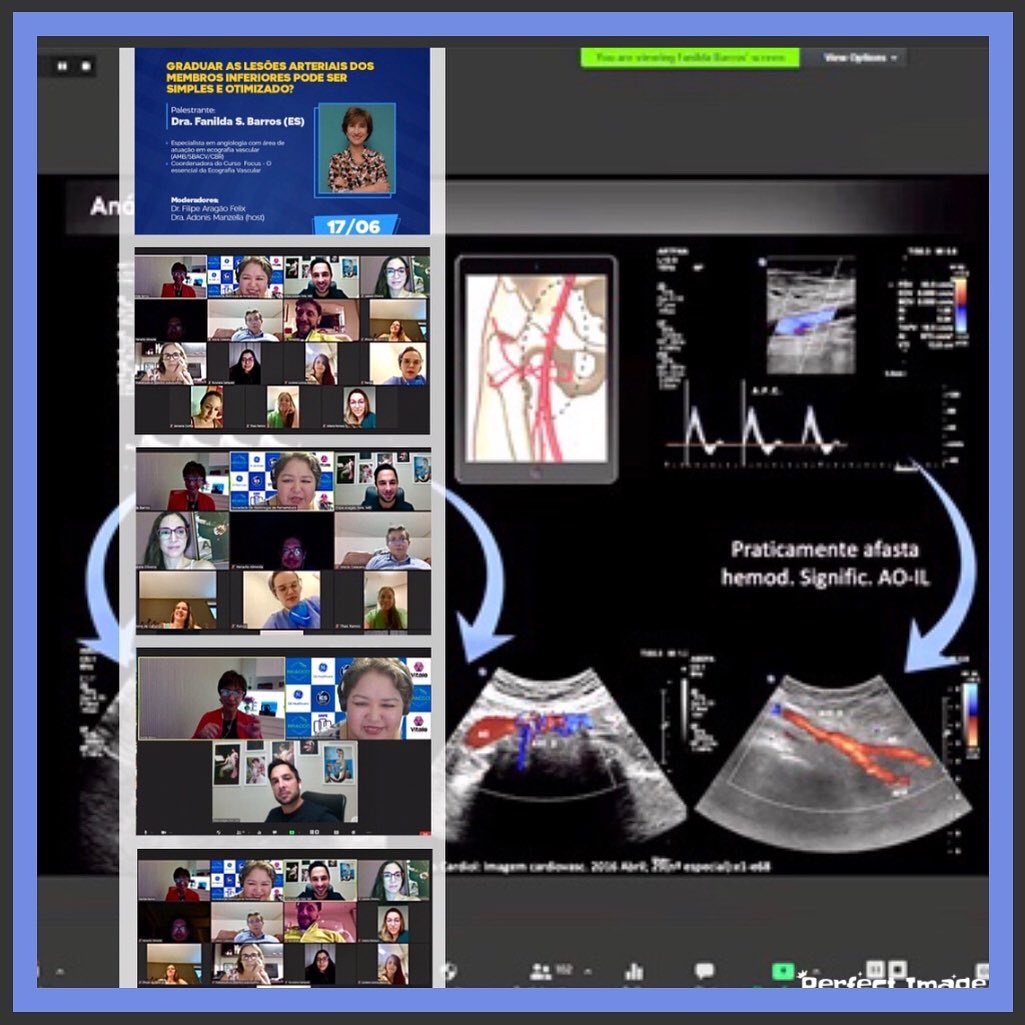Pause the recording using the pause icon

tap(63, 66)
